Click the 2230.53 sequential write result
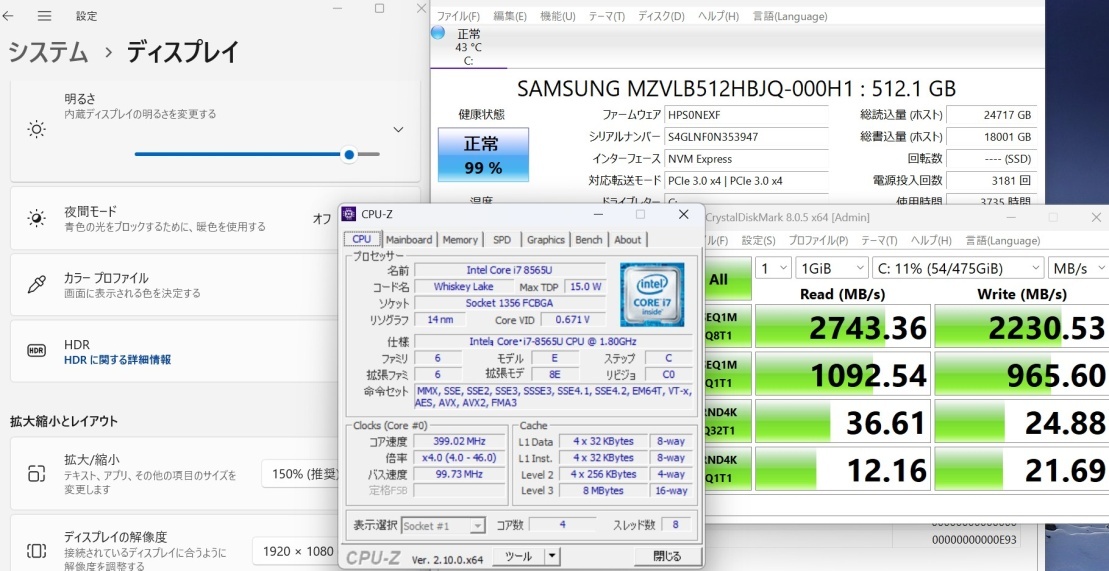Viewport: 1109px width, 571px height. 1021,327
